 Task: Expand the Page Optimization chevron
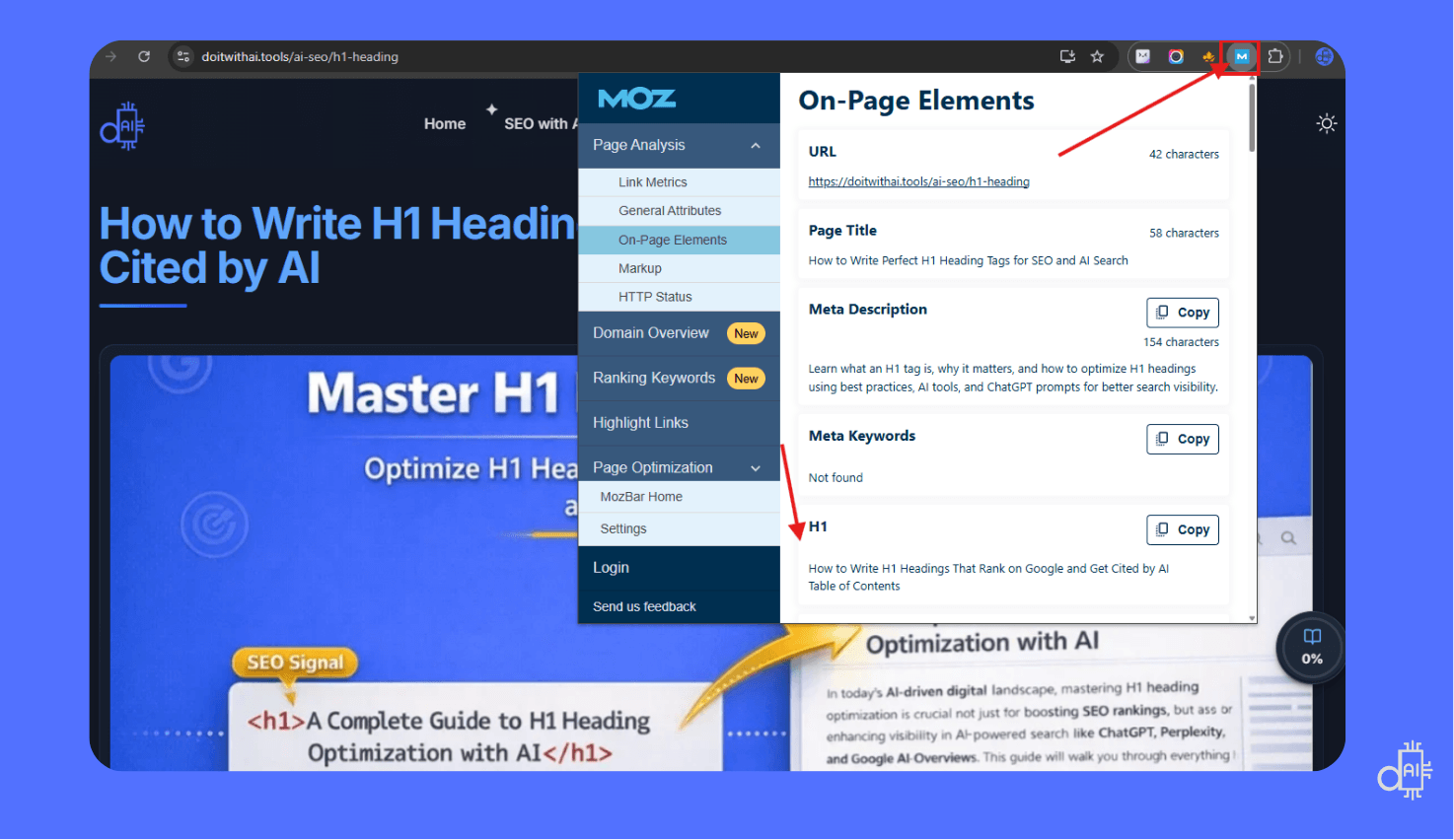pyautogui.click(x=756, y=468)
